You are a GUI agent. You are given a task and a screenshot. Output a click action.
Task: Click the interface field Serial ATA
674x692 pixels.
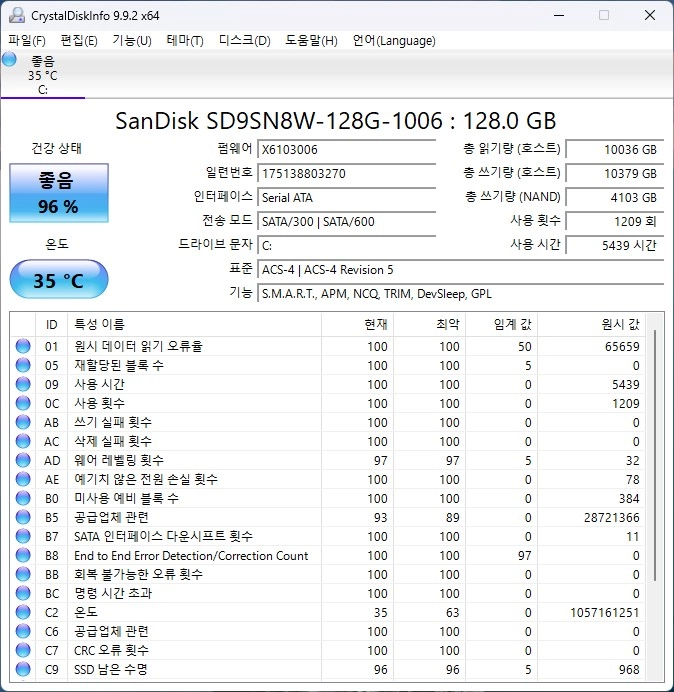346,197
